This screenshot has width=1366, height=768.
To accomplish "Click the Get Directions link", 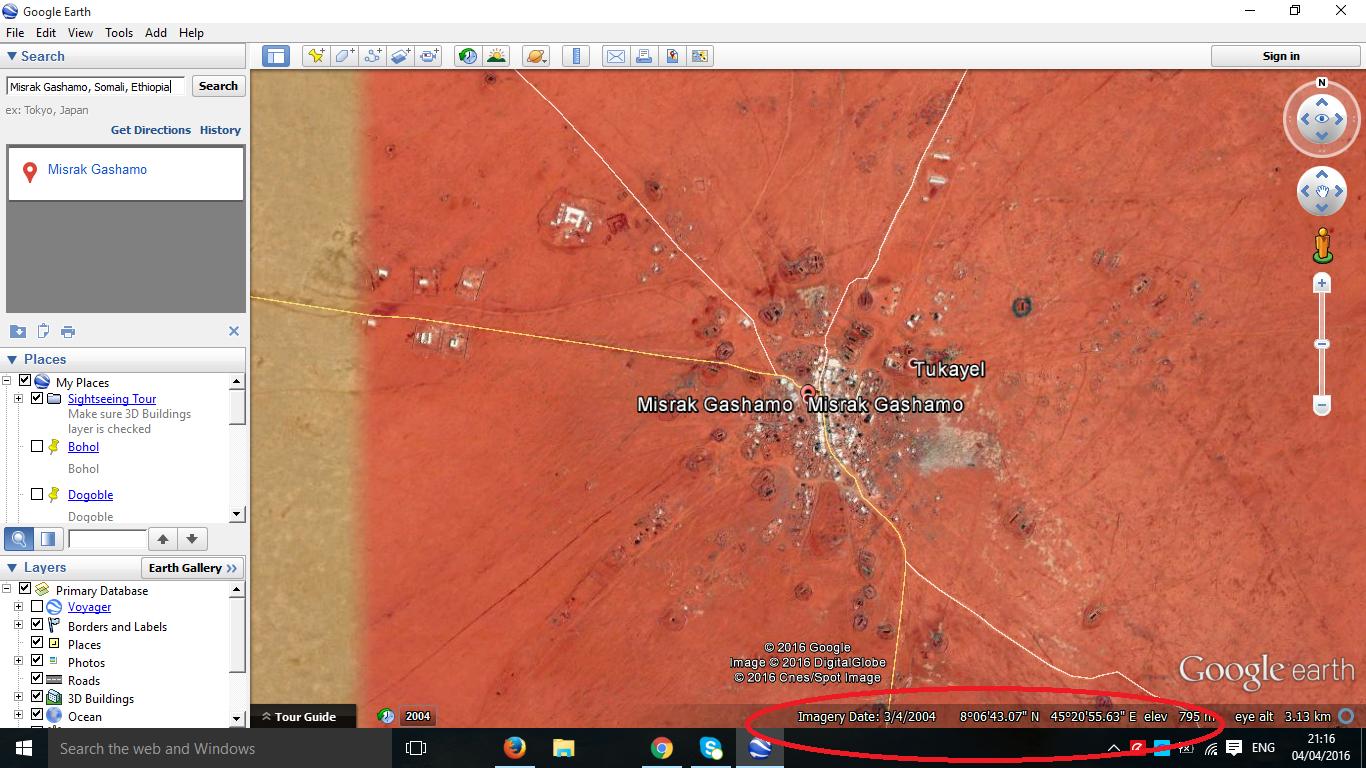I will tap(151, 130).
